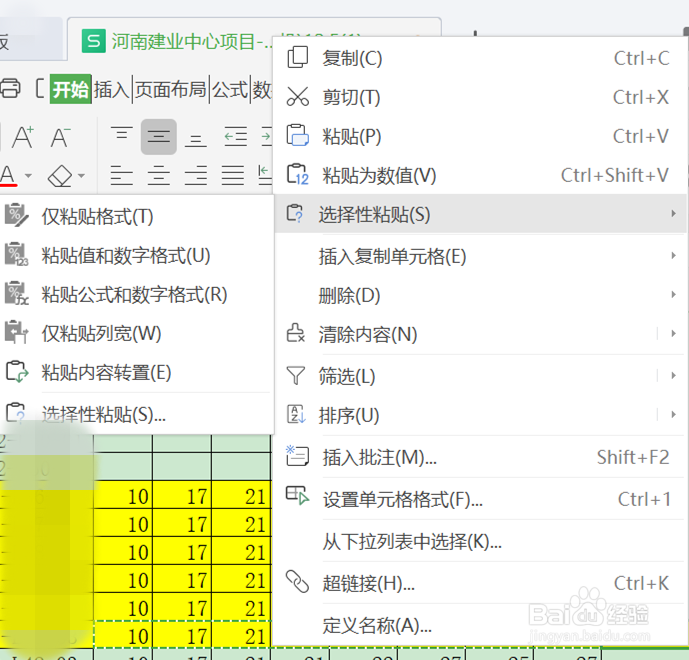
Task: Open the eraser clear dropdown arrow
Action: 81,176
